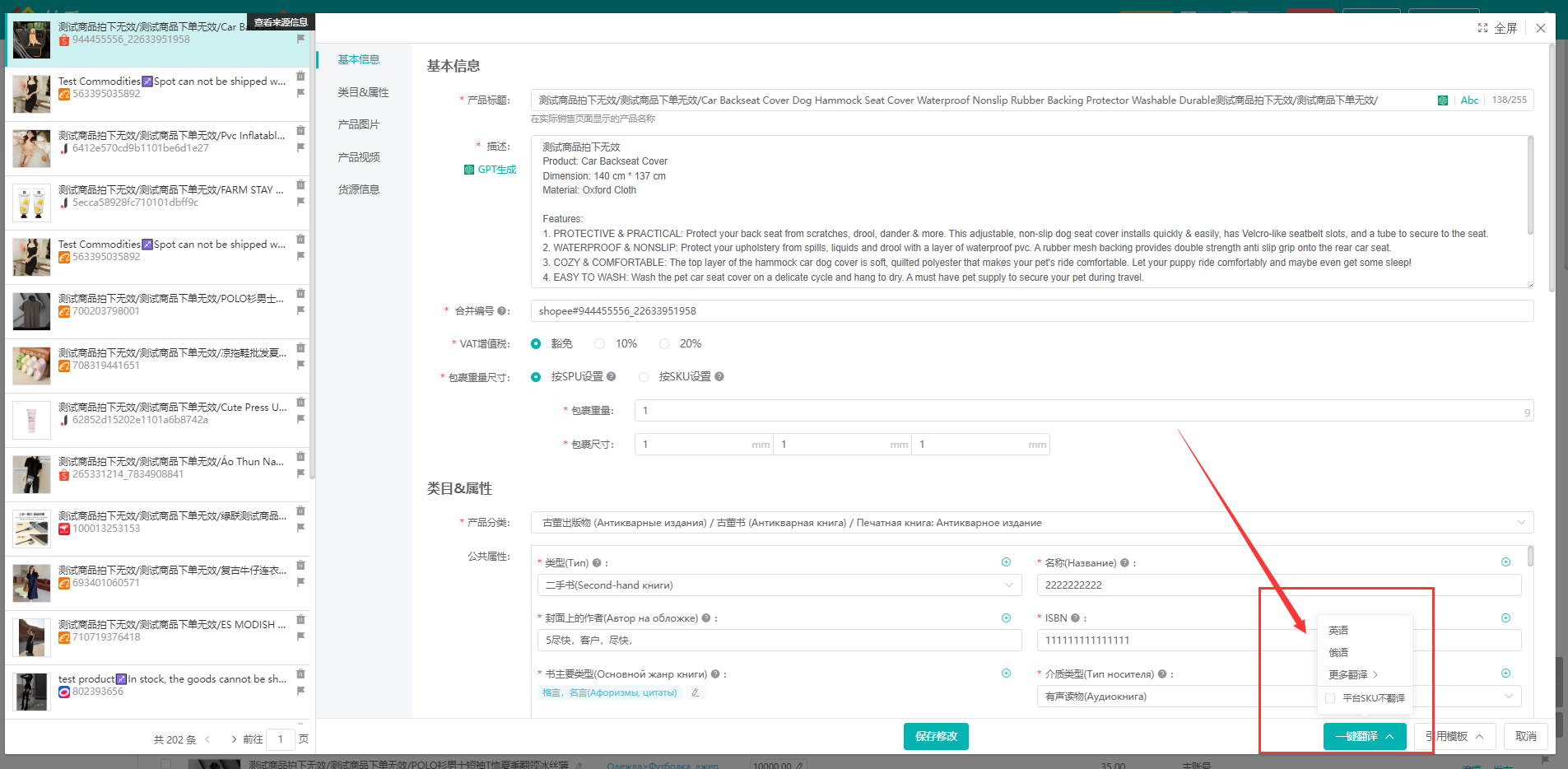Select the 10% VAT radio button

(600, 344)
